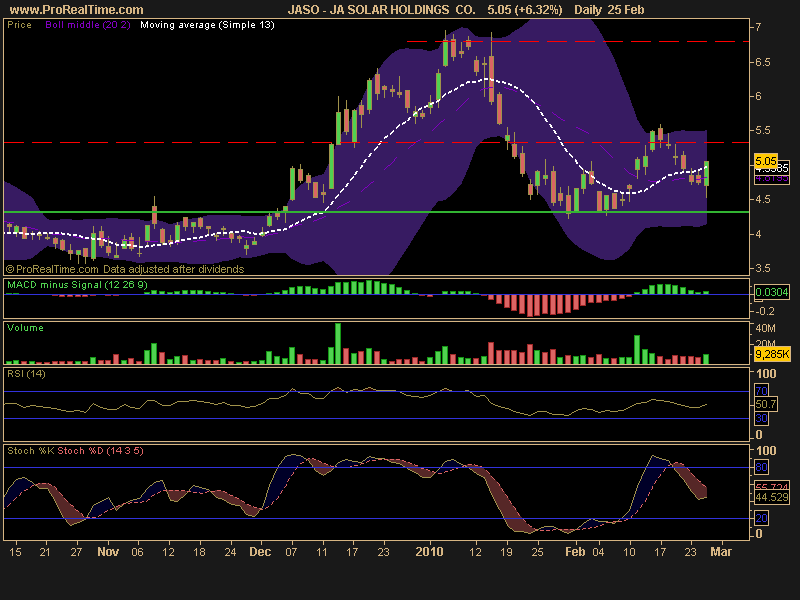Click the 44.529 stochastic value box
The image size is (800, 600).
[772, 497]
